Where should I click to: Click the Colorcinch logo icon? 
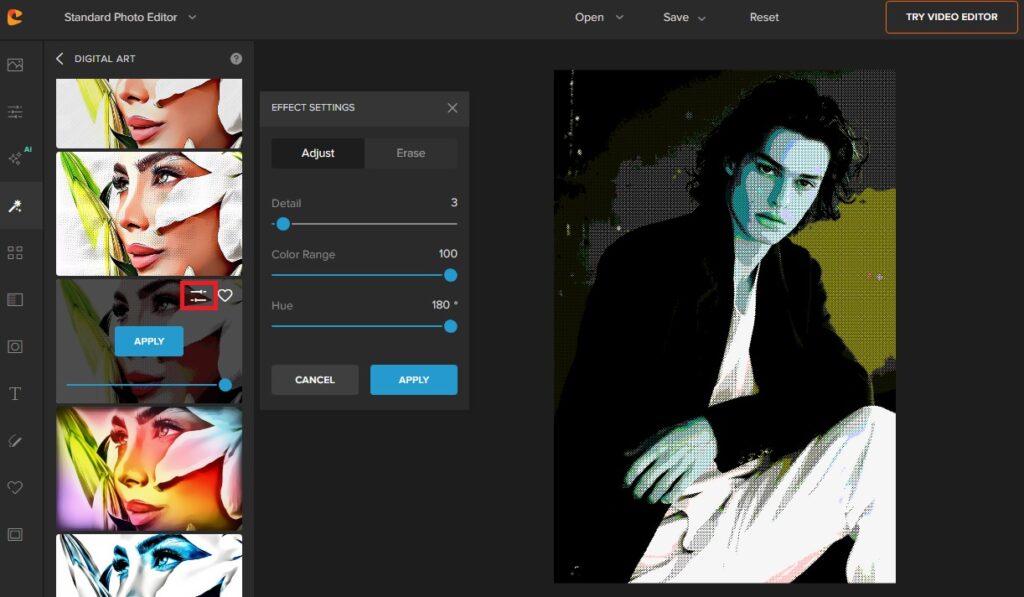[x=15, y=17]
